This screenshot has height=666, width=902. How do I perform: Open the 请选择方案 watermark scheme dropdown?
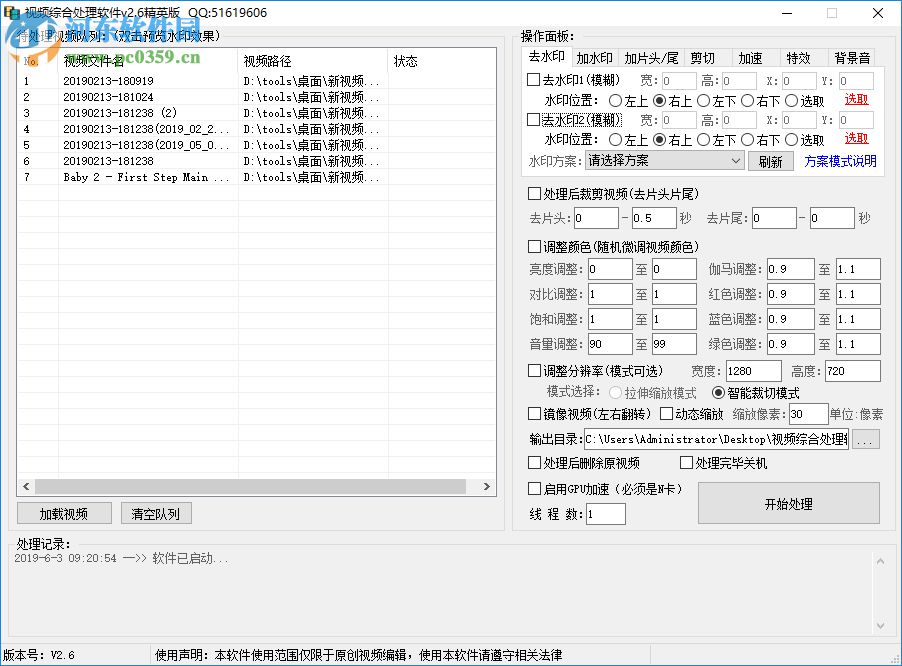coord(664,160)
